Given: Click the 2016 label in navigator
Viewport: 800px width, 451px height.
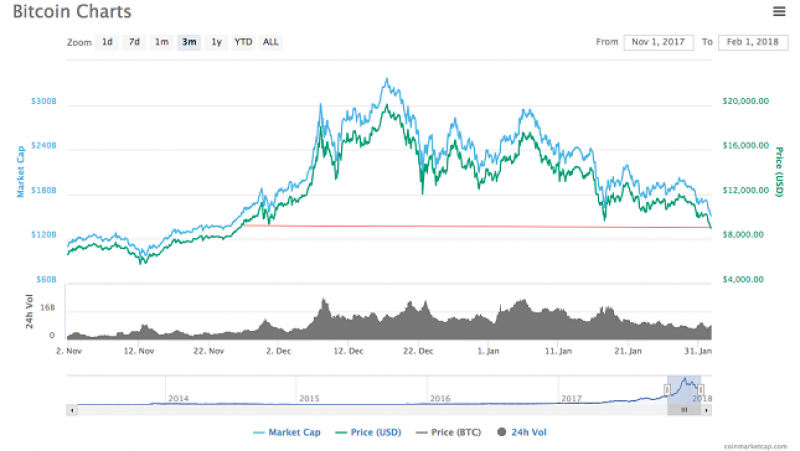Looking at the screenshot, I should point(440,398).
